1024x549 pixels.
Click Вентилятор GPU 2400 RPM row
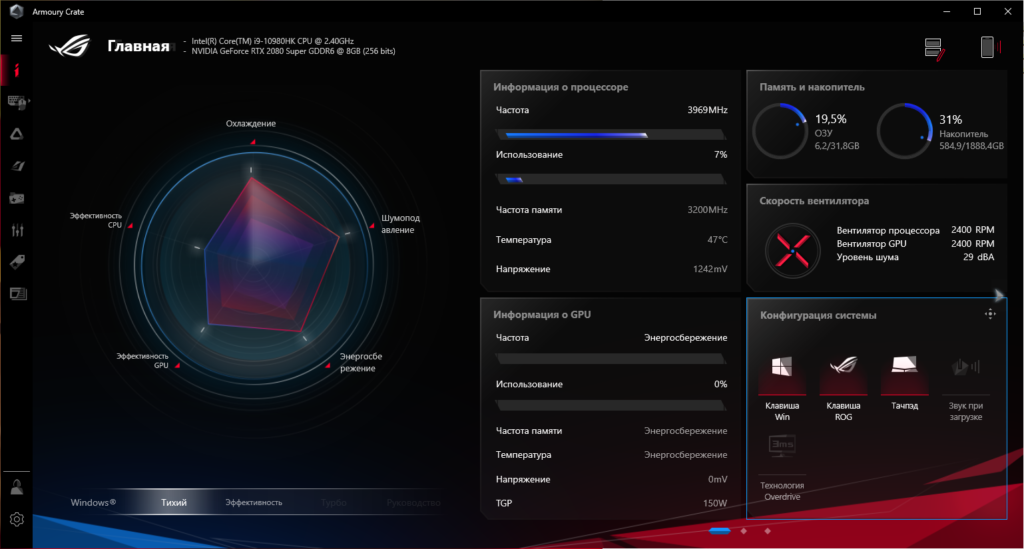click(x=915, y=243)
